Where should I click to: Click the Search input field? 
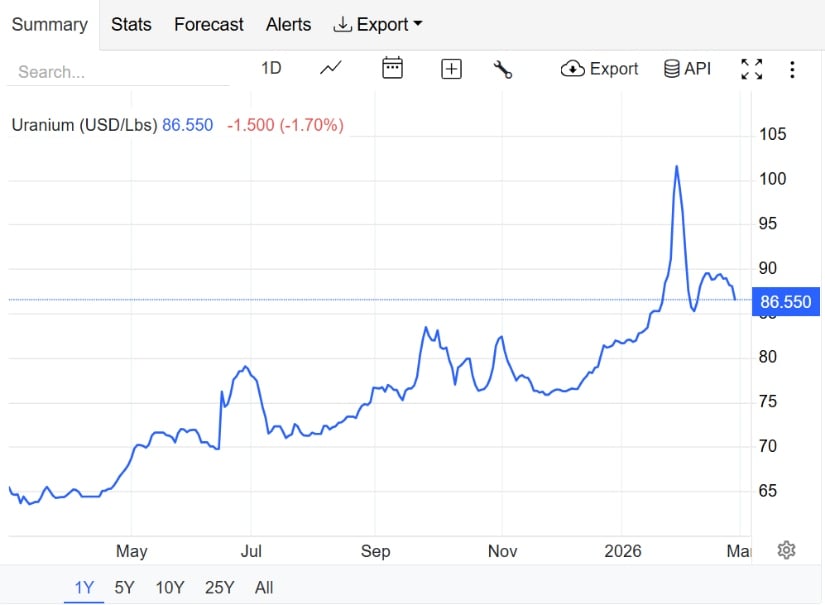pyautogui.click(x=120, y=72)
